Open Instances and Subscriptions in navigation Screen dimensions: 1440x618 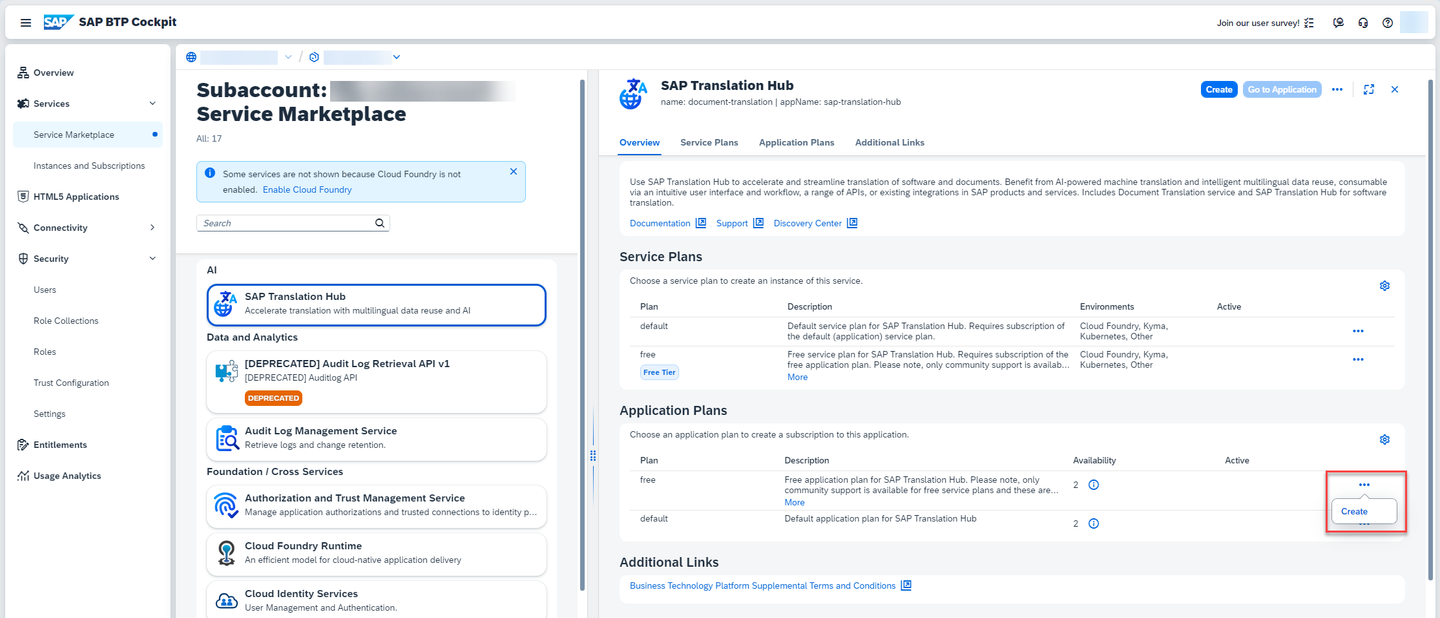(x=87, y=166)
